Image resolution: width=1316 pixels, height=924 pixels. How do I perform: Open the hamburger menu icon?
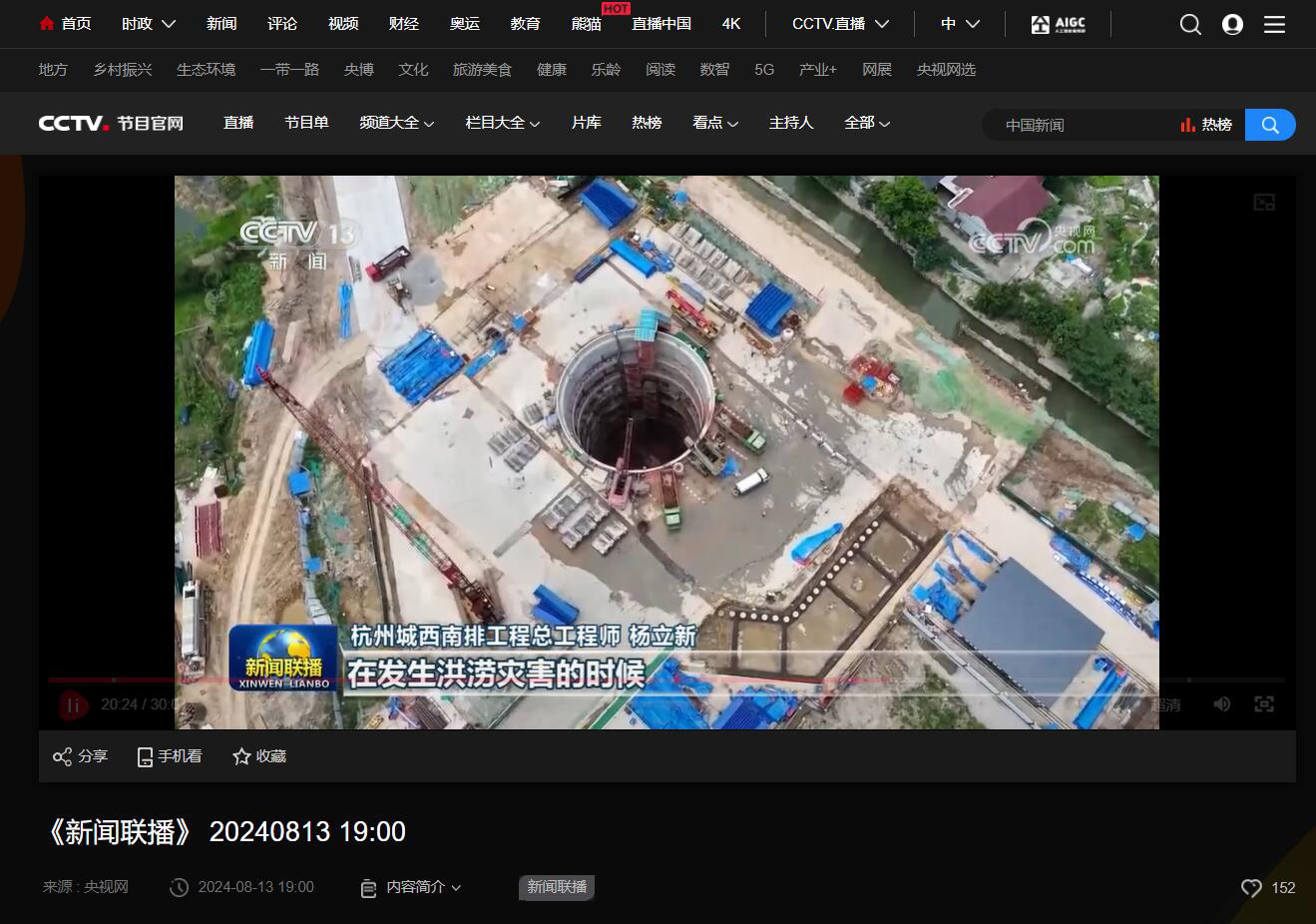(1274, 24)
